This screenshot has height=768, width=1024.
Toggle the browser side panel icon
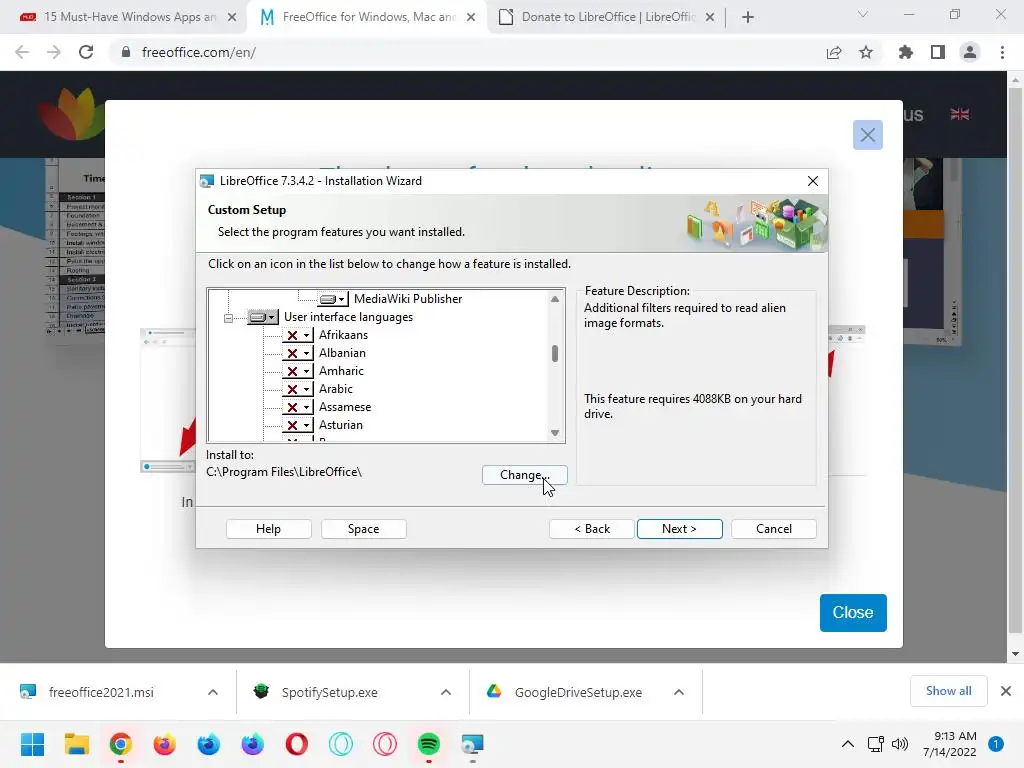click(x=938, y=52)
